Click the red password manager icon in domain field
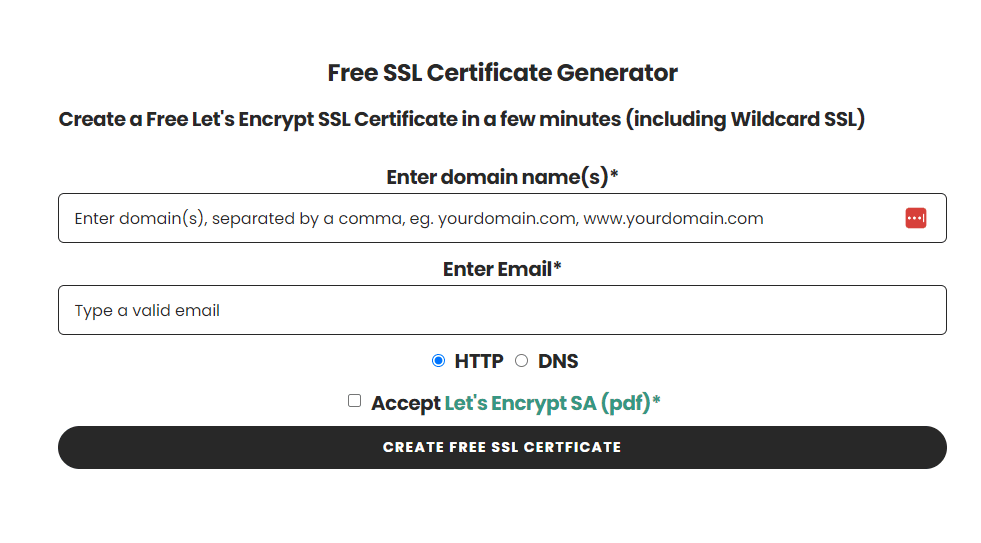 tap(915, 218)
